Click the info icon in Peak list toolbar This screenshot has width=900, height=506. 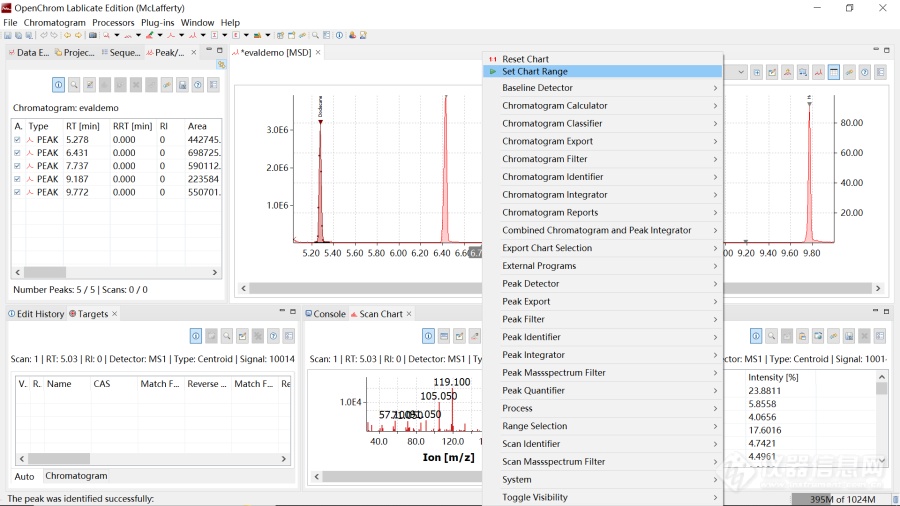[58, 85]
